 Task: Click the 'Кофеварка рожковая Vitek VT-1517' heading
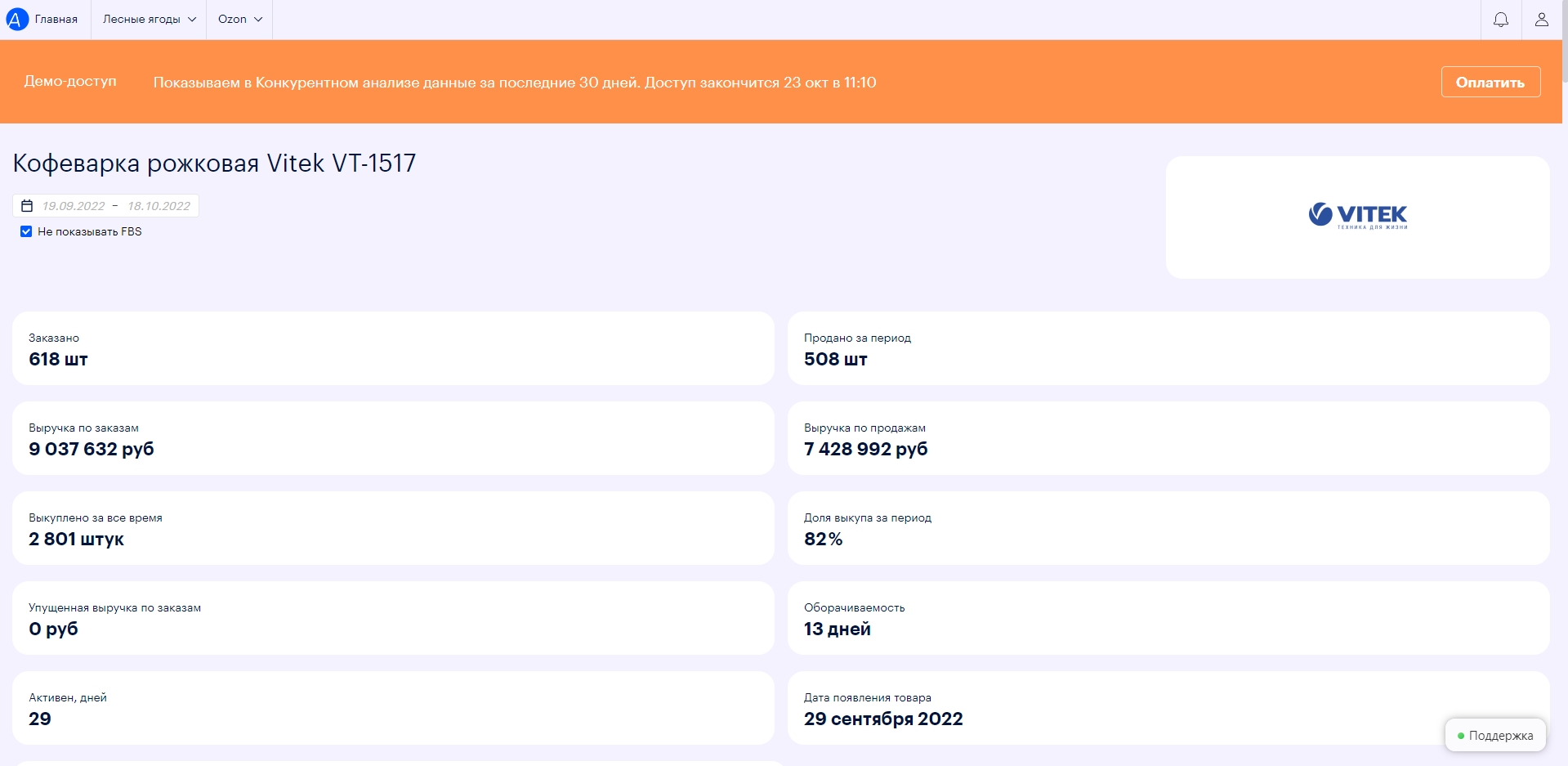(x=214, y=164)
